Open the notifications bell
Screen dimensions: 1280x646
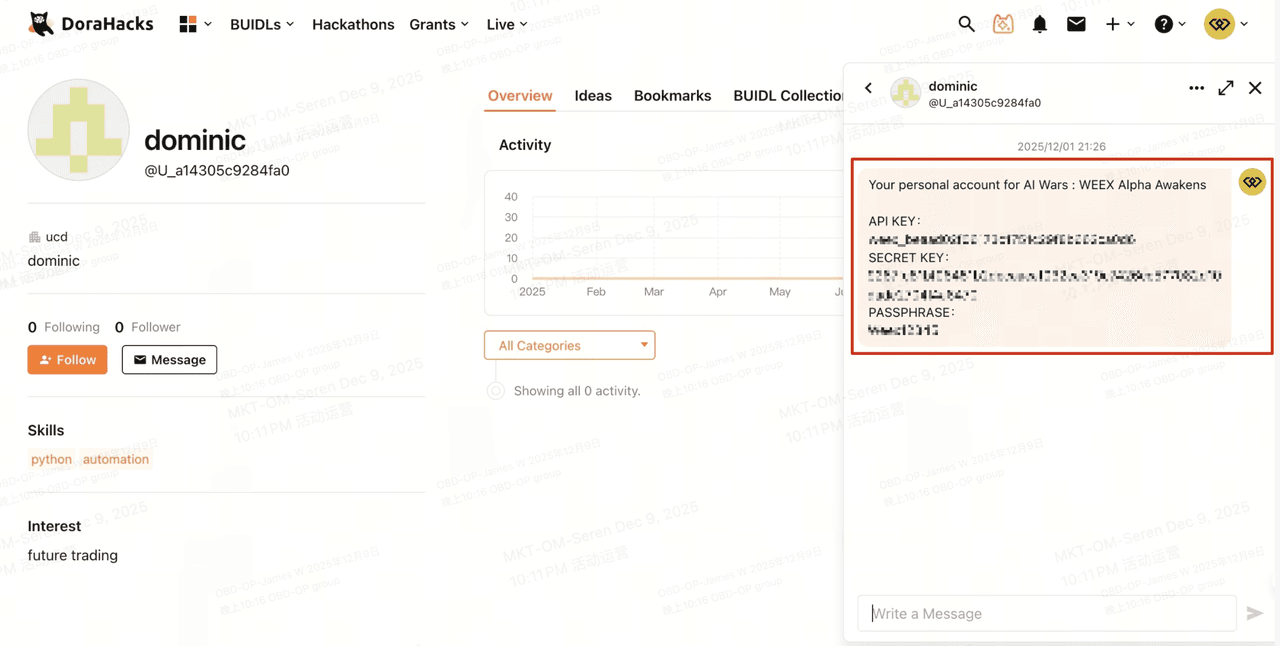point(1040,23)
